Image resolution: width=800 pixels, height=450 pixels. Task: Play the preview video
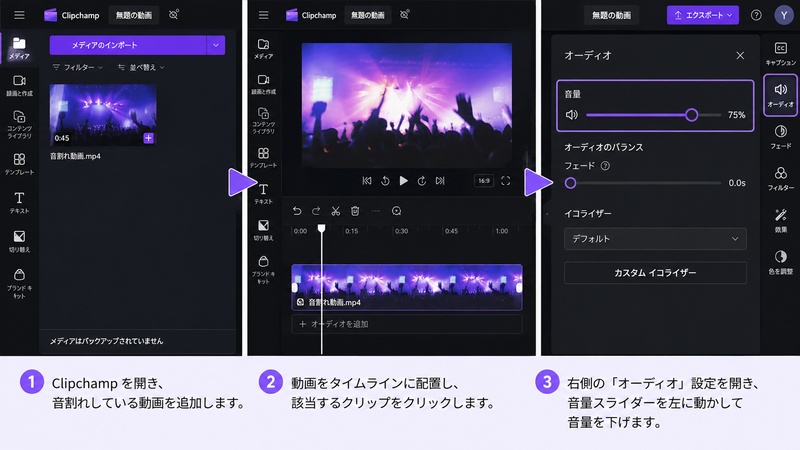point(404,181)
